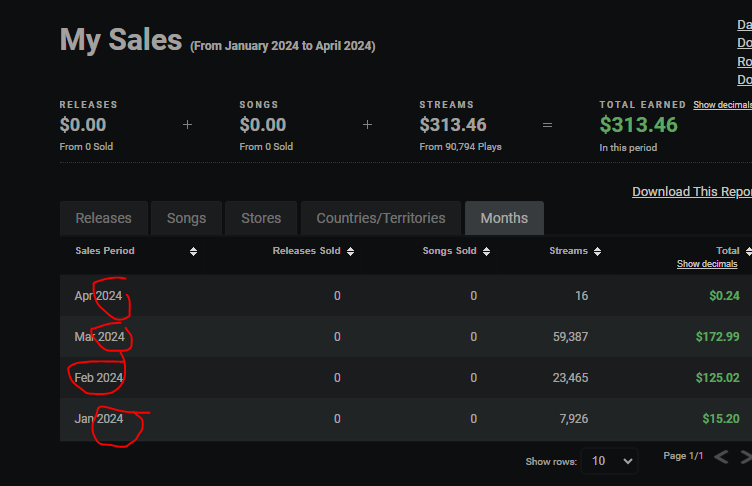The image size is (752, 486).
Task: Open the Mar 2024 sales period
Action: coord(99,337)
